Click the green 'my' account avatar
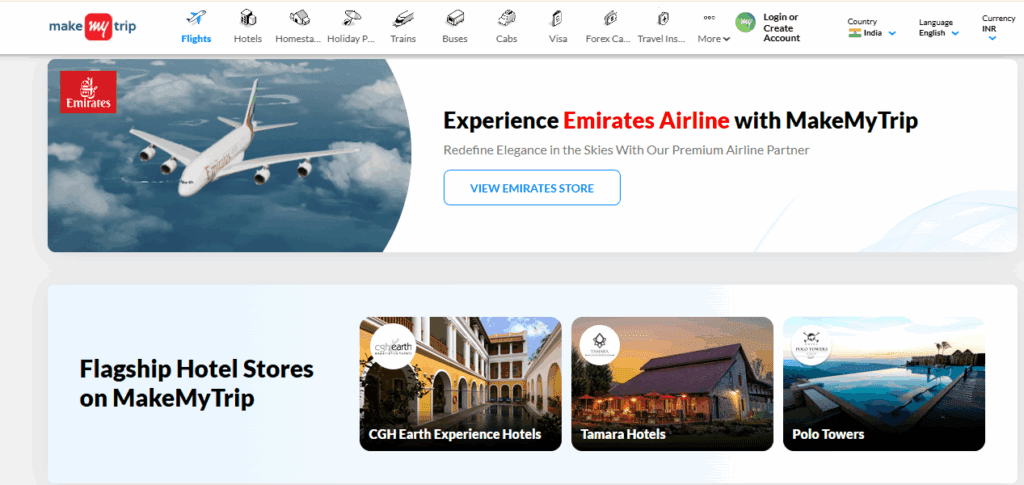The height and width of the screenshot is (485, 1024). tap(745, 22)
